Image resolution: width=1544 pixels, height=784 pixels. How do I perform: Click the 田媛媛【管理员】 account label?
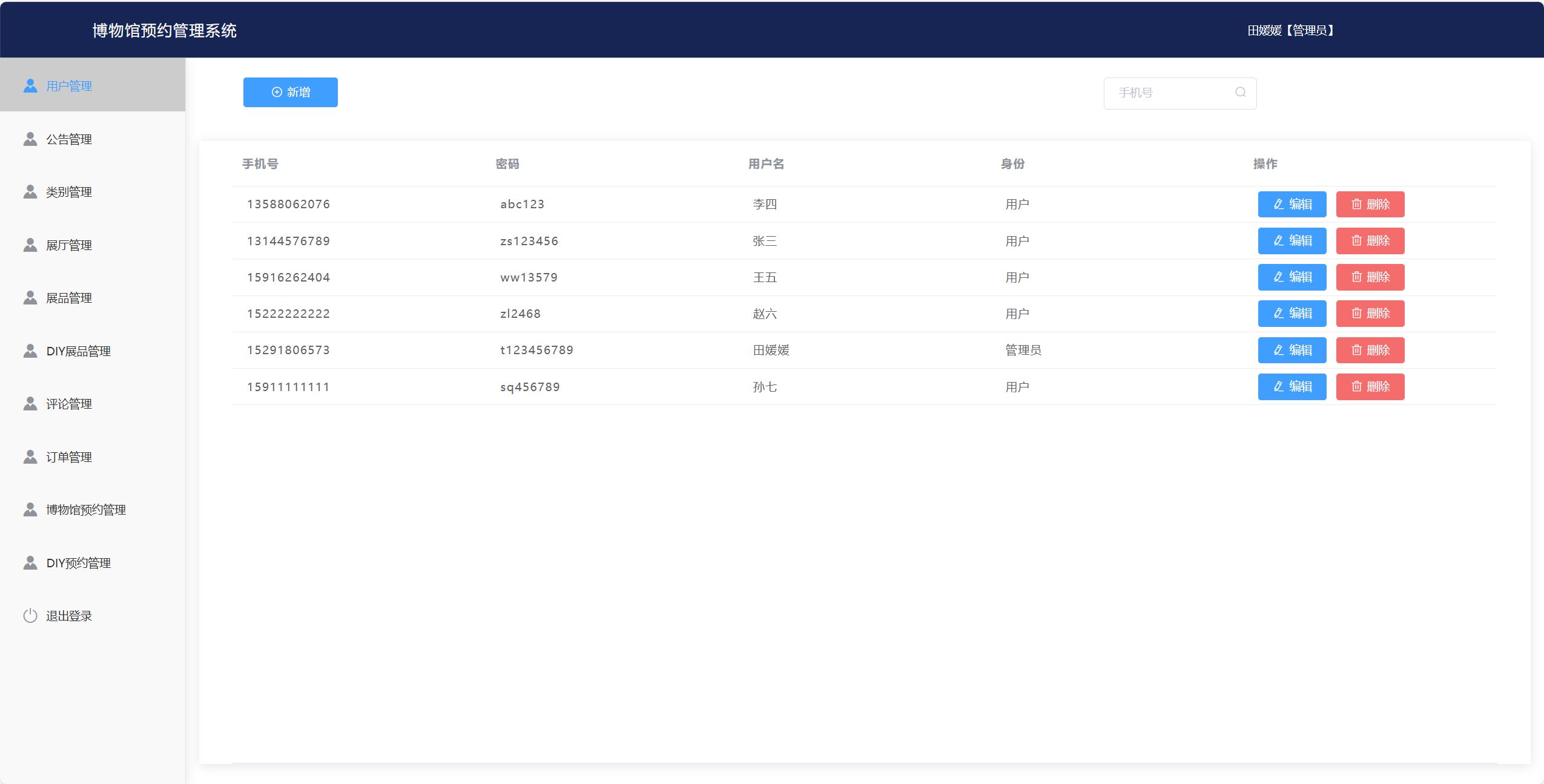point(1291,30)
